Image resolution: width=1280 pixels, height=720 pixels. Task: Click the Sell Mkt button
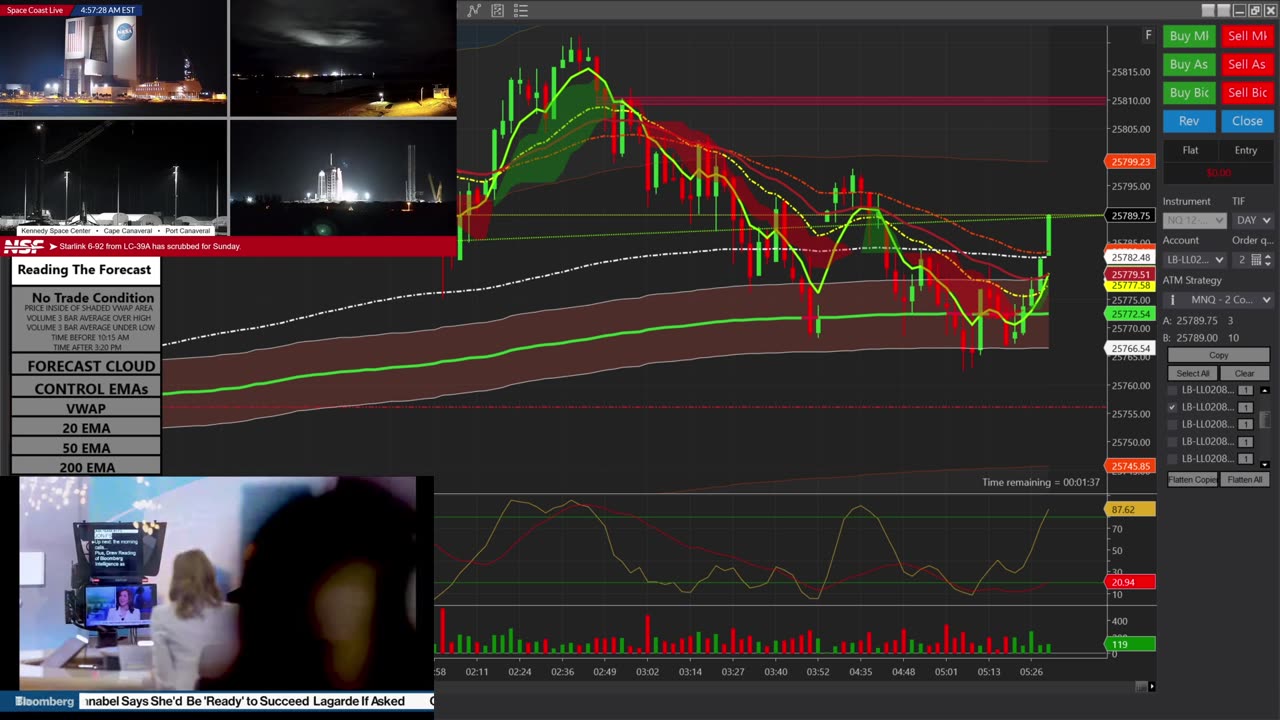(x=1247, y=36)
